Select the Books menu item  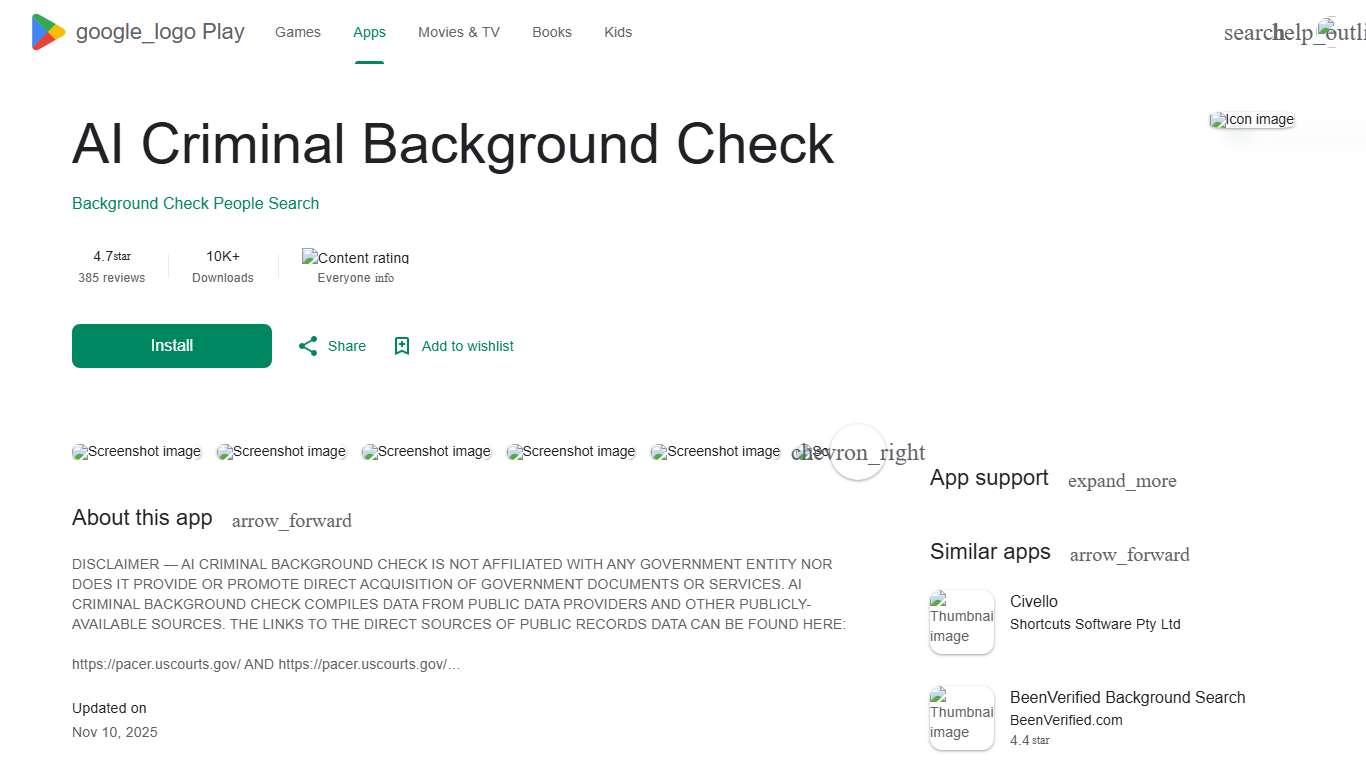[551, 32]
